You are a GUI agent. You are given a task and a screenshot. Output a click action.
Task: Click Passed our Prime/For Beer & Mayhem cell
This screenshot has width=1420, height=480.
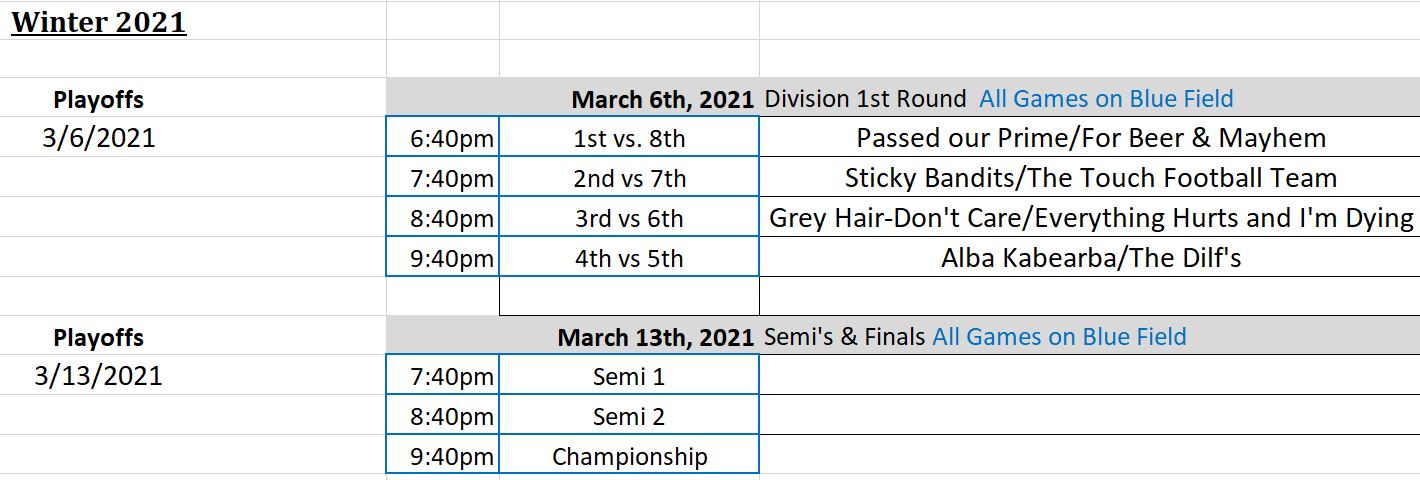(1091, 138)
